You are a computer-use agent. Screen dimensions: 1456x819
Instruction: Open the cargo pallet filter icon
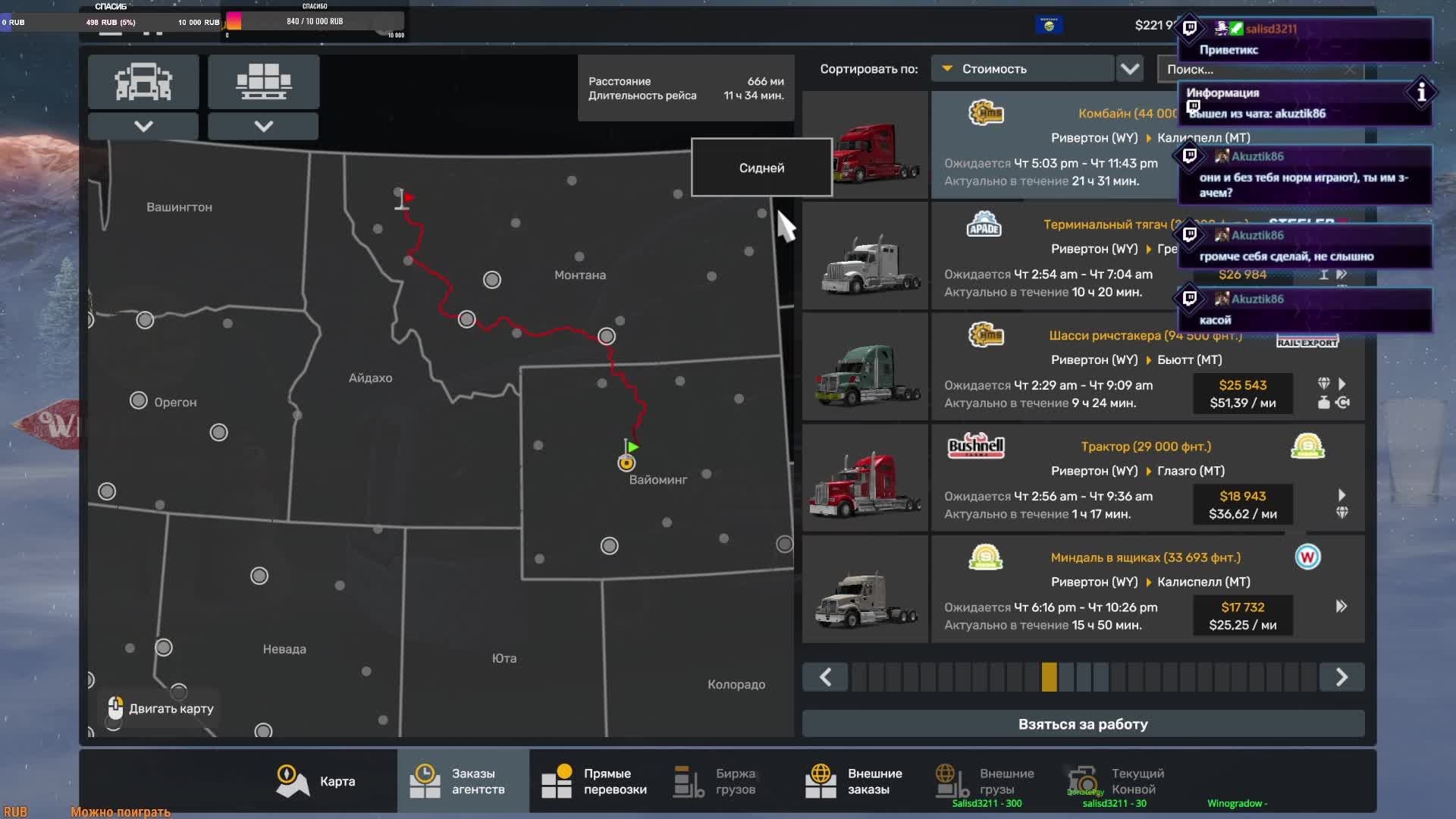263,82
